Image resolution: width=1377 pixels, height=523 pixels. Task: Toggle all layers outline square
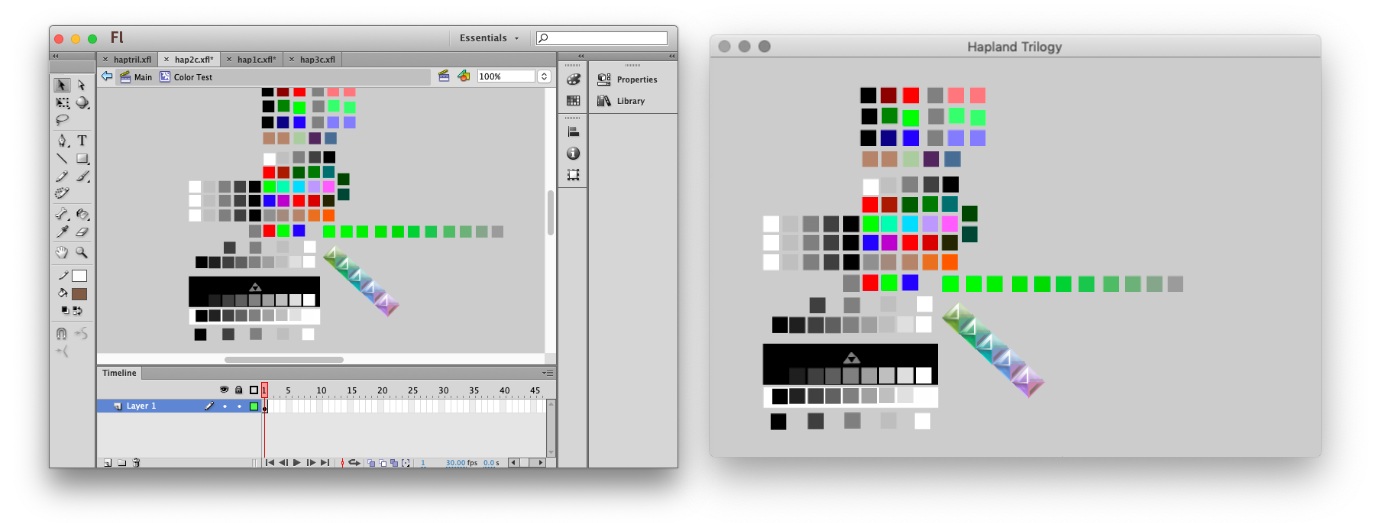pyautogui.click(x=254, y=390)
